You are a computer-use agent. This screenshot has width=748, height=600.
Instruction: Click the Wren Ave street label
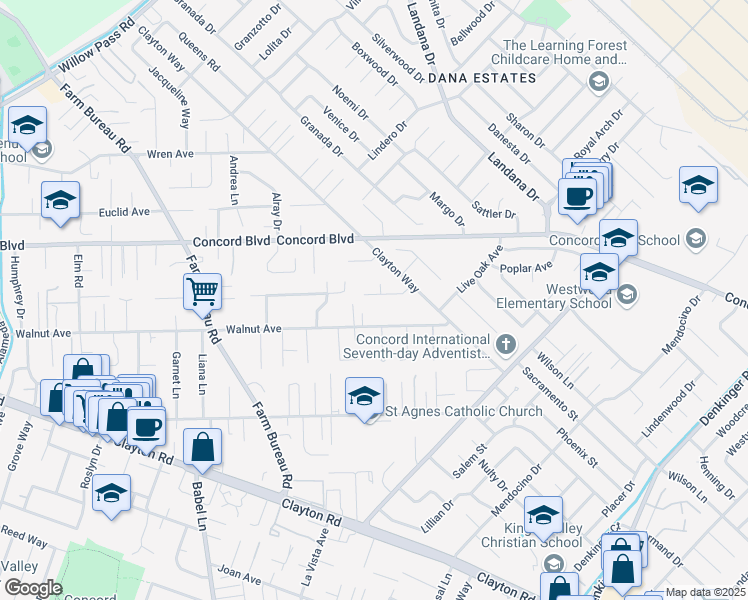point(170,154)
